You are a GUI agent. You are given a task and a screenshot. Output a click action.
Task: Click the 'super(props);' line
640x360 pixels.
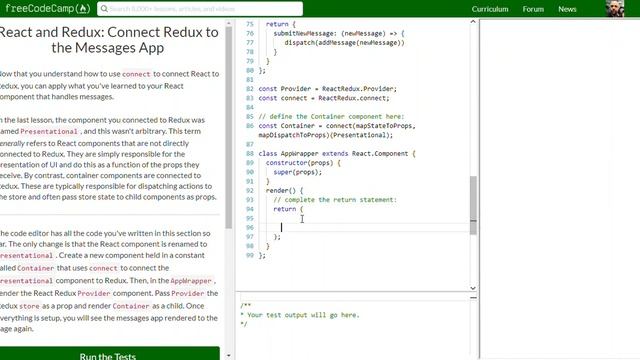pos(298,172)
